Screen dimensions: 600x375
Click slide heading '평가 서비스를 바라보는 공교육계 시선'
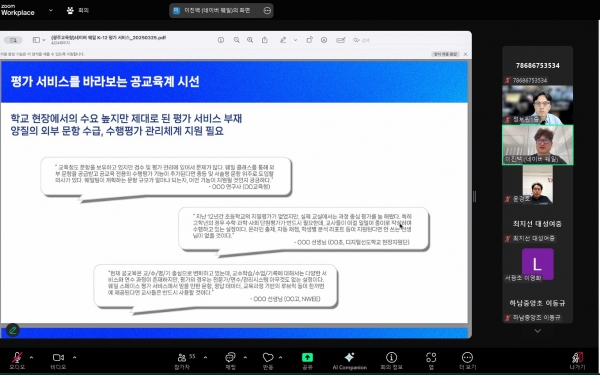[x=105, y=81]
